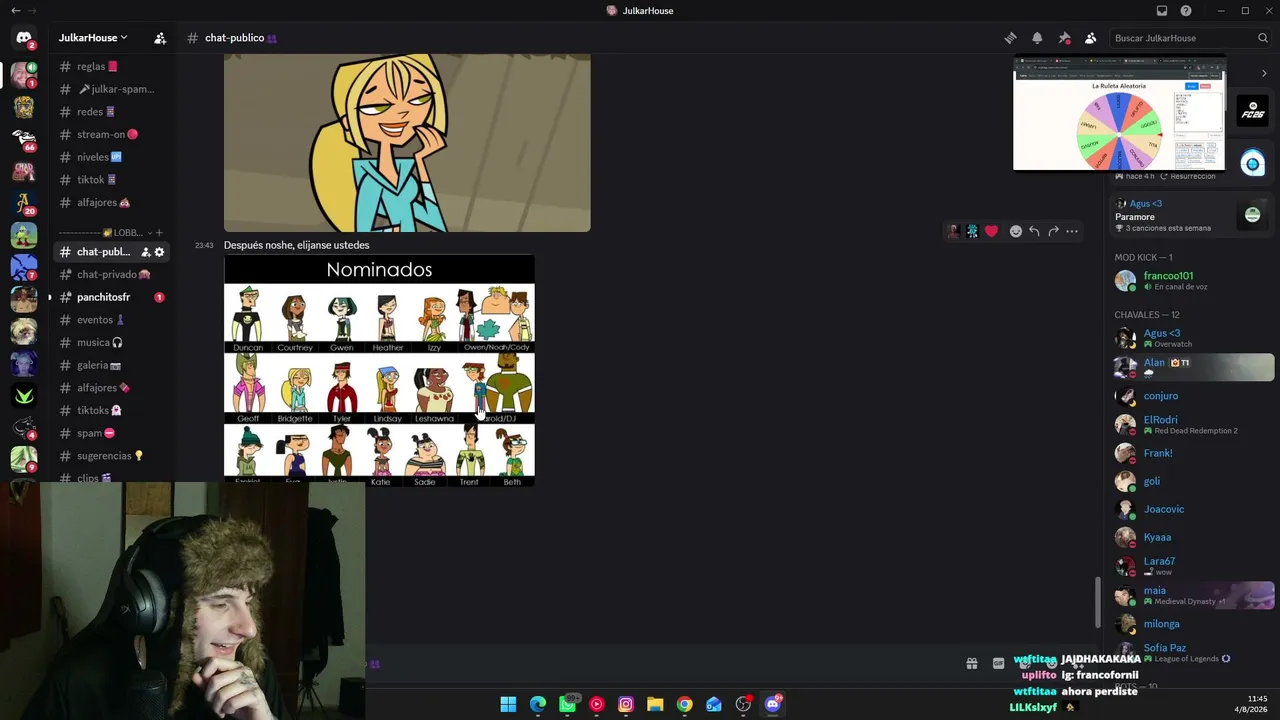
Task: Open the reglas channel
Action: pos(110,67)
